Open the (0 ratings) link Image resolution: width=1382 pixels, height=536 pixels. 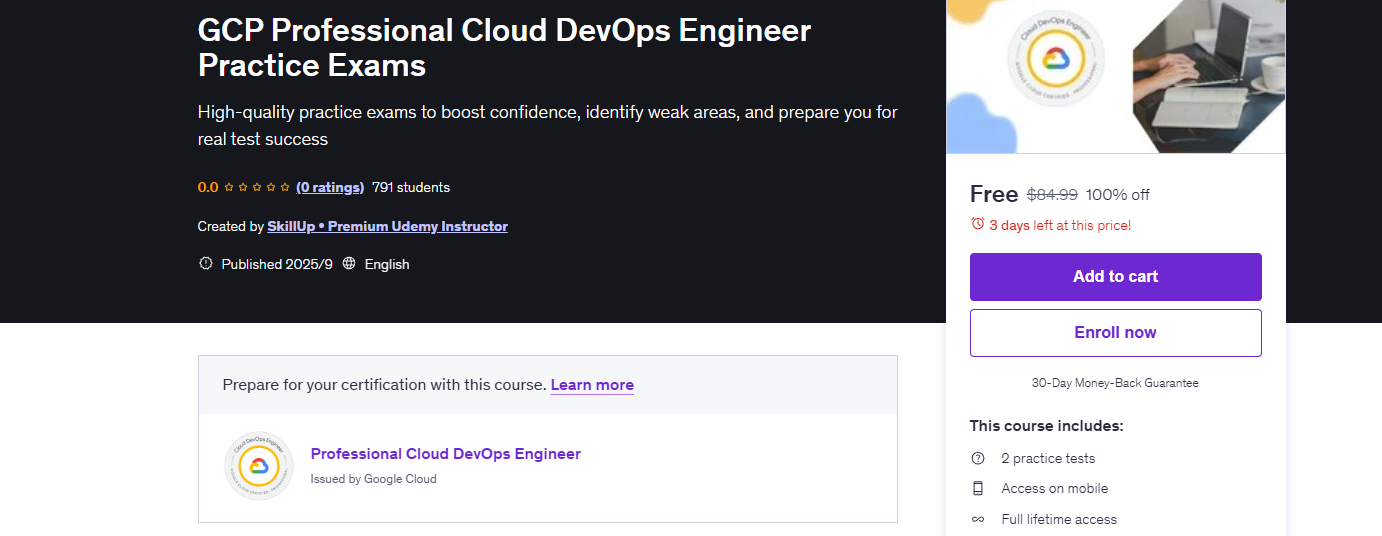click(330, 187)
